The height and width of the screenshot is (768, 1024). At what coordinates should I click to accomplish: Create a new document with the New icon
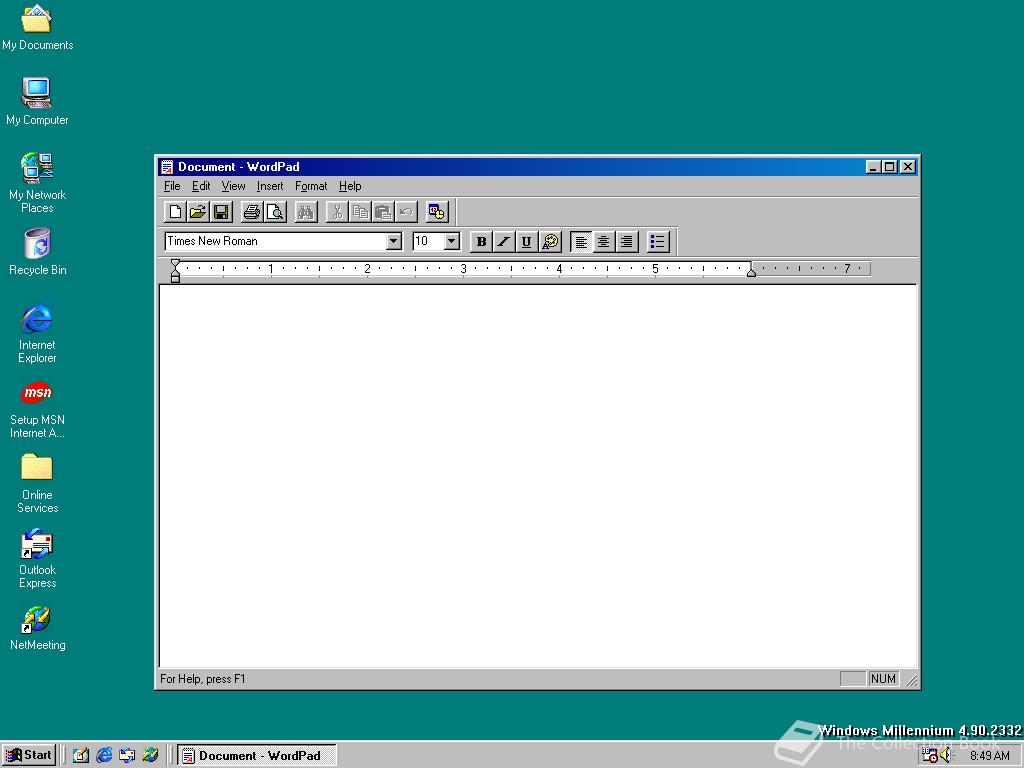pos(174,211)
